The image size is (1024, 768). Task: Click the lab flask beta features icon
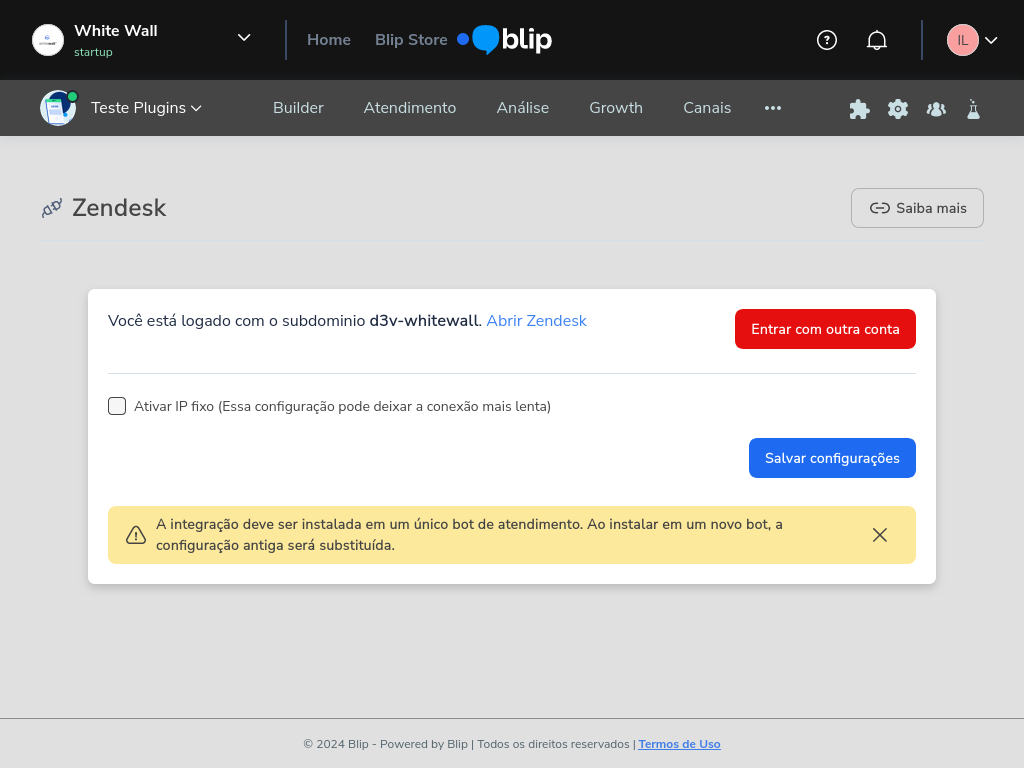973,108
